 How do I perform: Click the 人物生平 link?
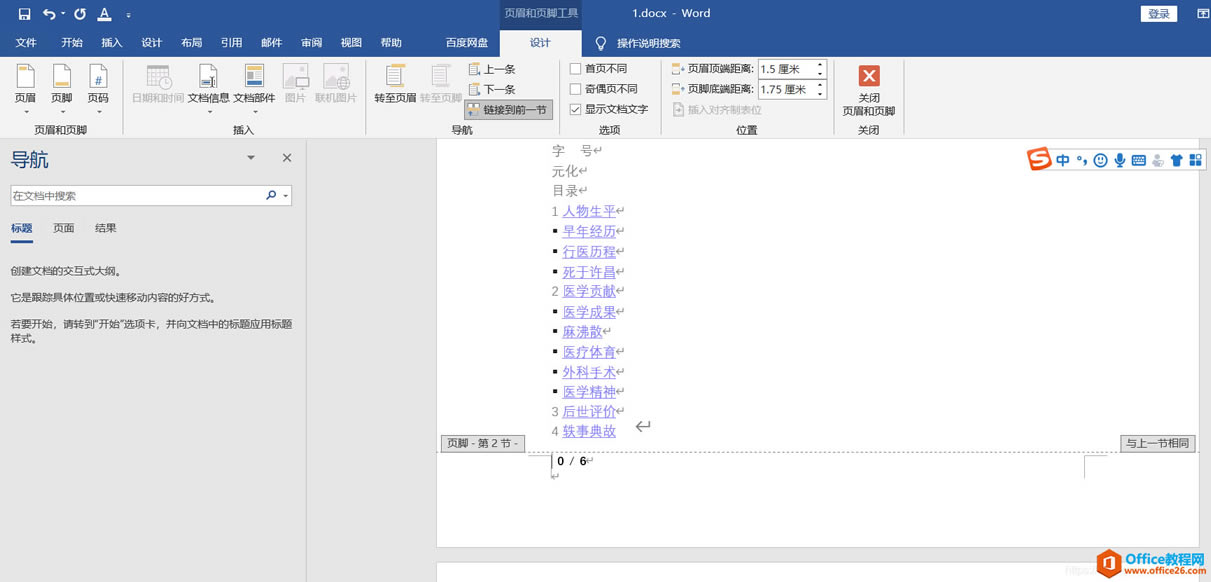point(589,211)
